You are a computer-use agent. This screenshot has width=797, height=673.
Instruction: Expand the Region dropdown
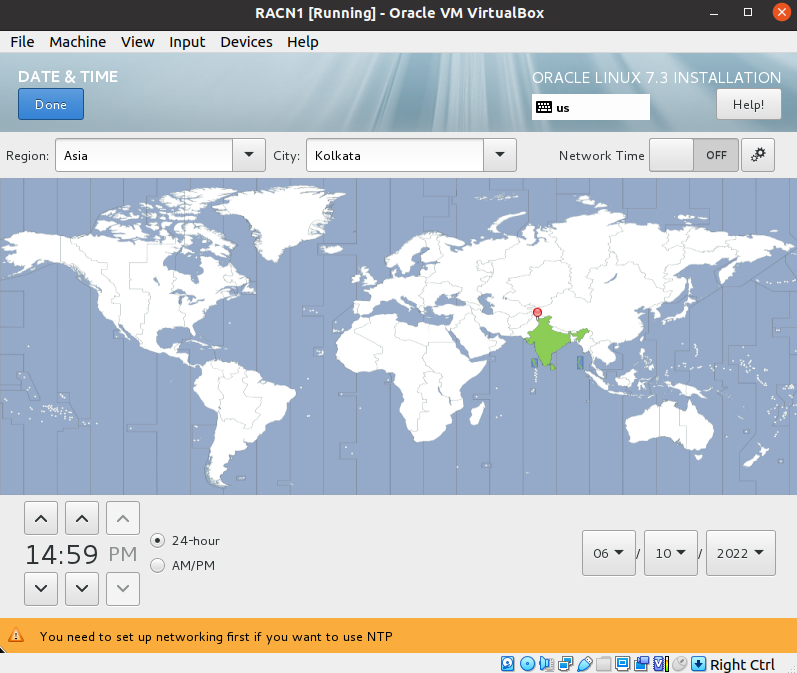click(x=249, y=155)
